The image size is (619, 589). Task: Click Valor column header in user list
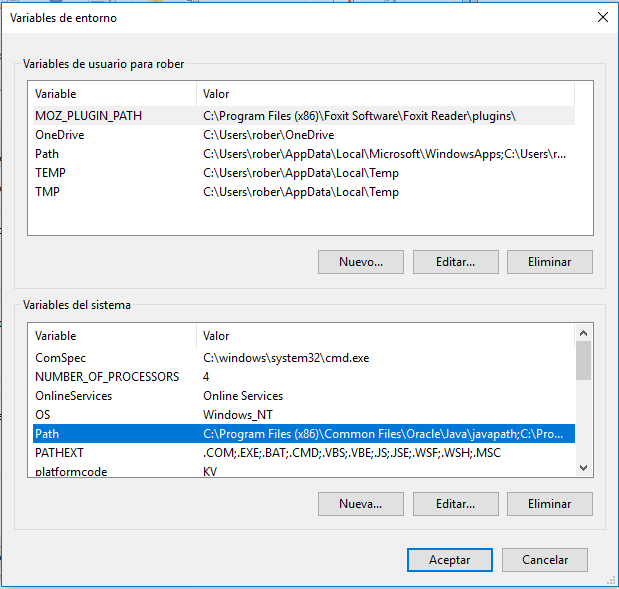[385, 94]
